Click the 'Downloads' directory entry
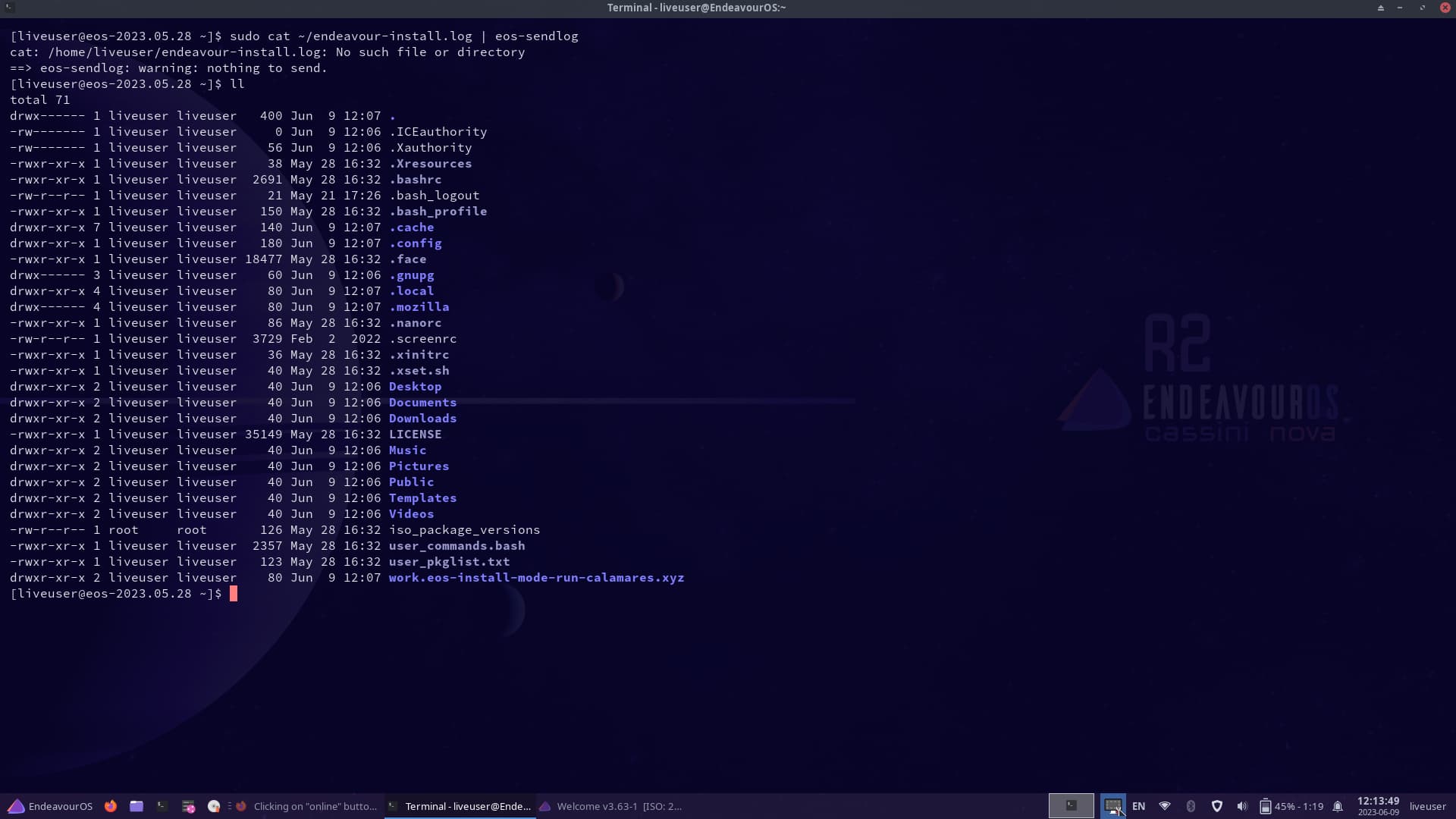Viewport: 1456px width, 819px height. 422,418
